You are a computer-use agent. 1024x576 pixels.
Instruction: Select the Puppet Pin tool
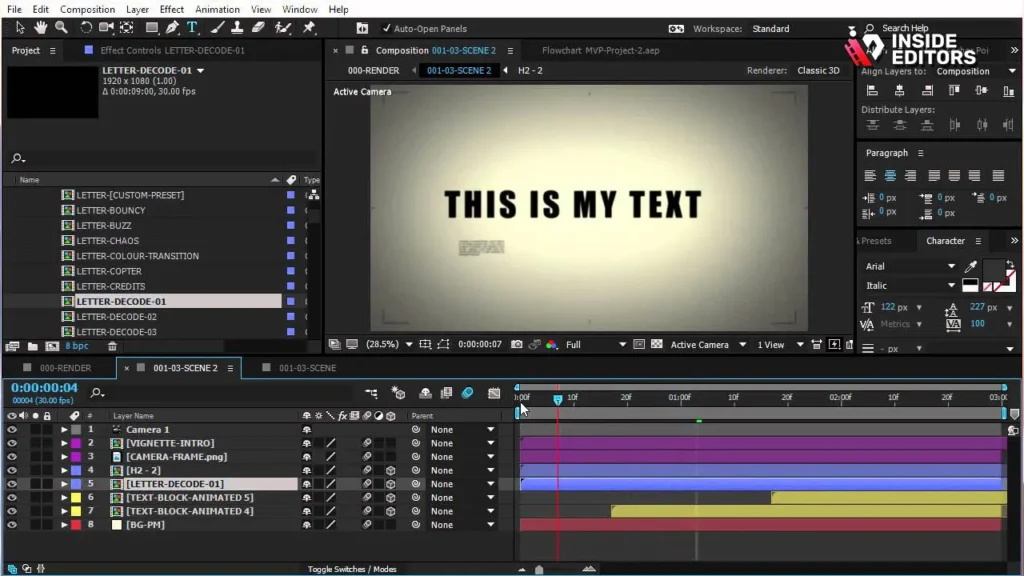pos(309,27)
